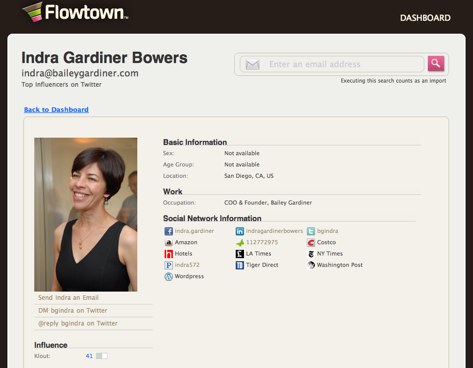The width and height of the screenshot is (473, 368).
Task: Click the Pandora icon next to indra572
Action: point(169,265)
